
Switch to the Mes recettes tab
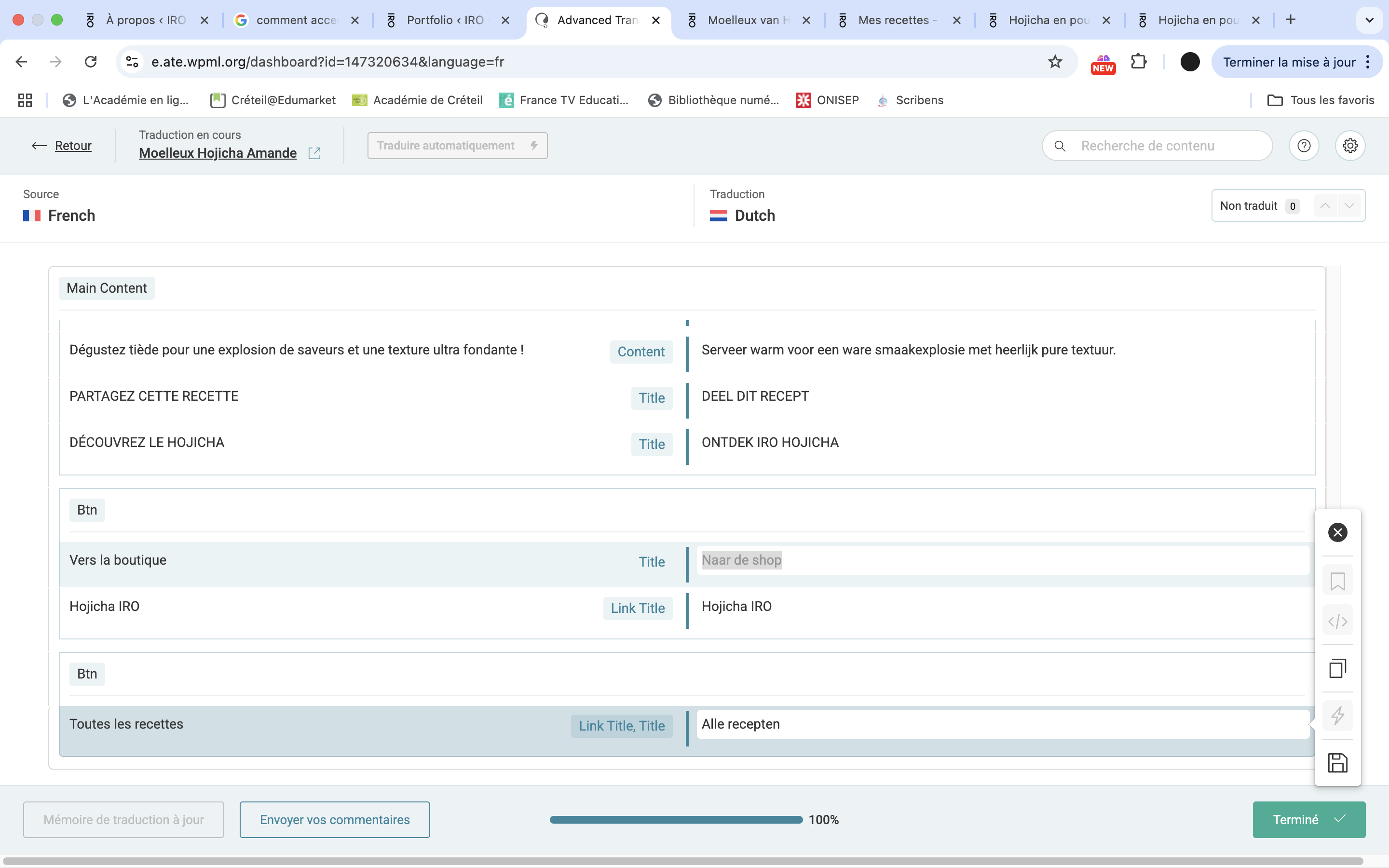(x=894, y=20)
